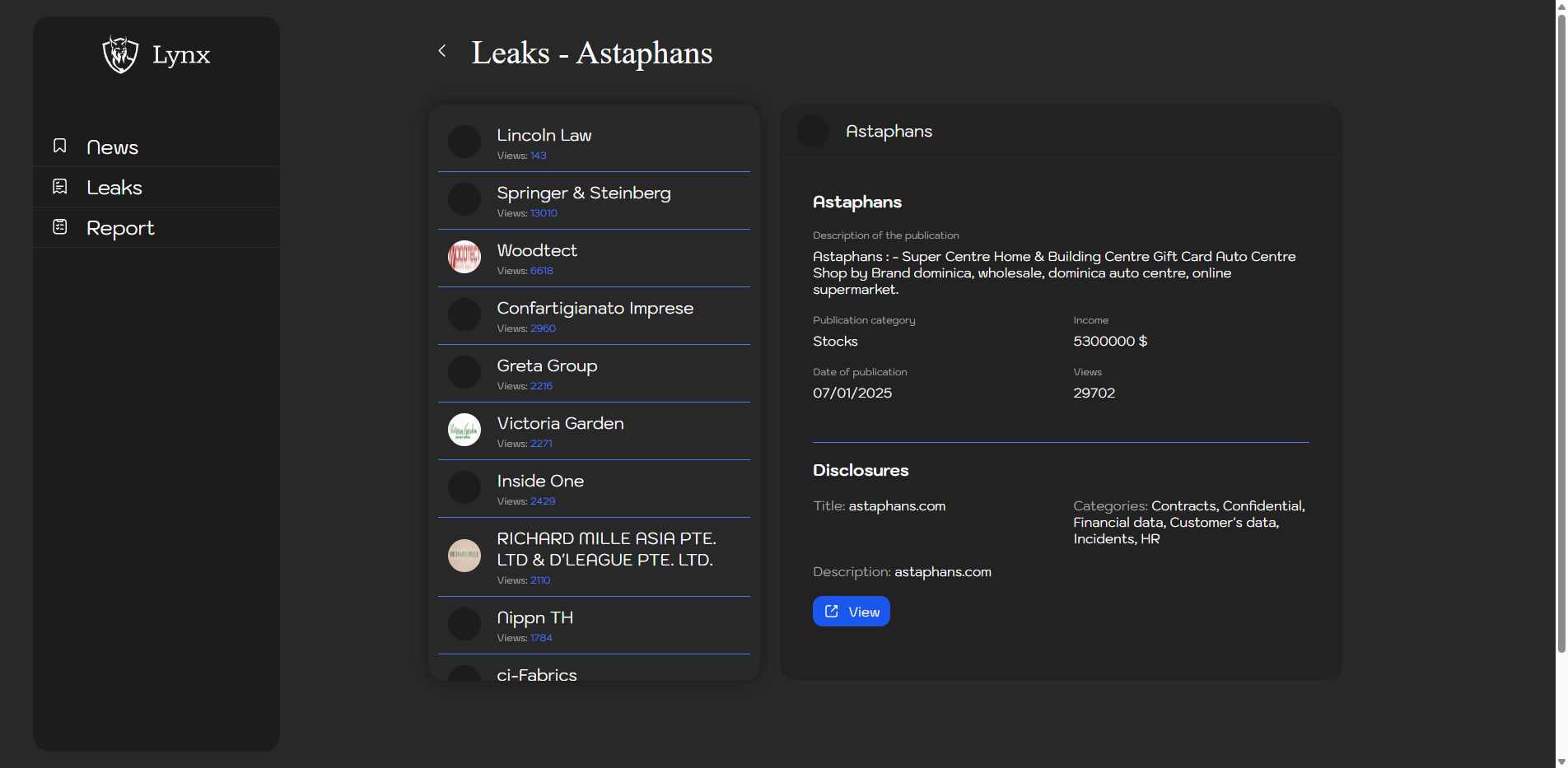Click the Report checklist icon in sidebar
1568x768 pixels.
60,226
